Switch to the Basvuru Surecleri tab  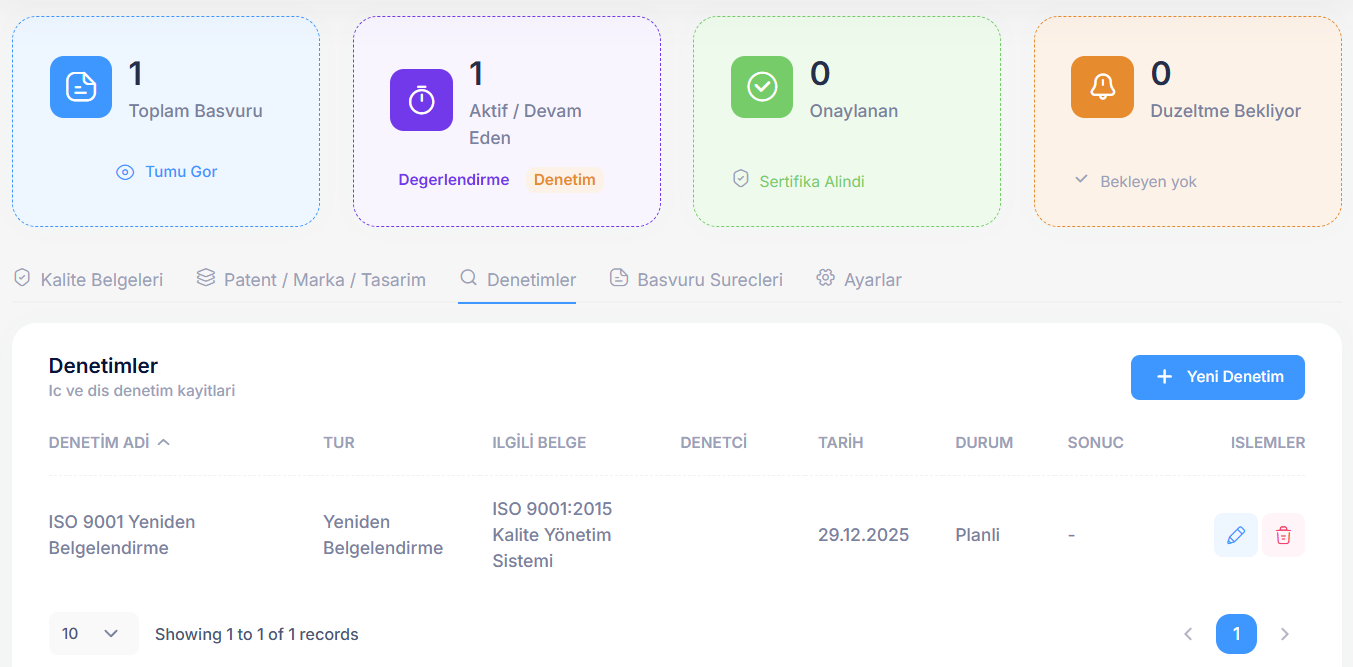tap(696, 279)
